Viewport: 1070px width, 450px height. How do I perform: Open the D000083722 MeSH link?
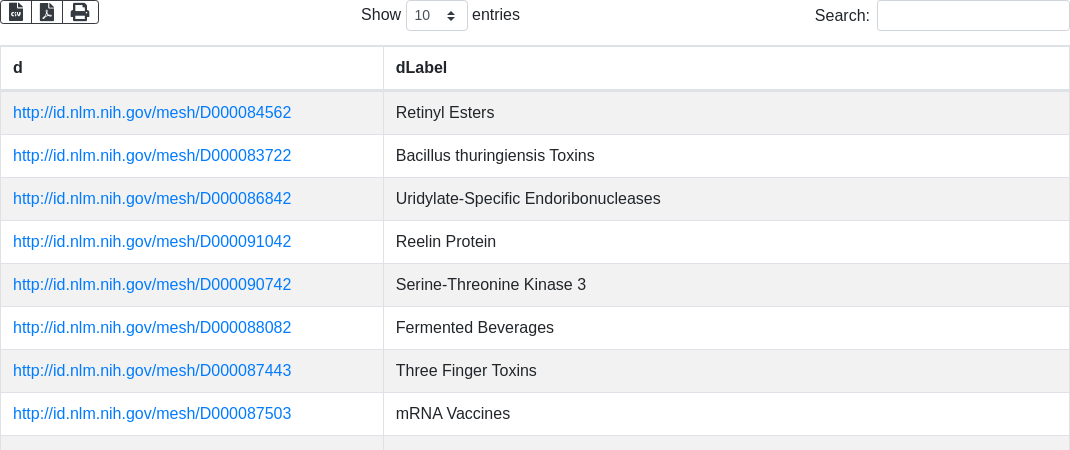(152, 156)
